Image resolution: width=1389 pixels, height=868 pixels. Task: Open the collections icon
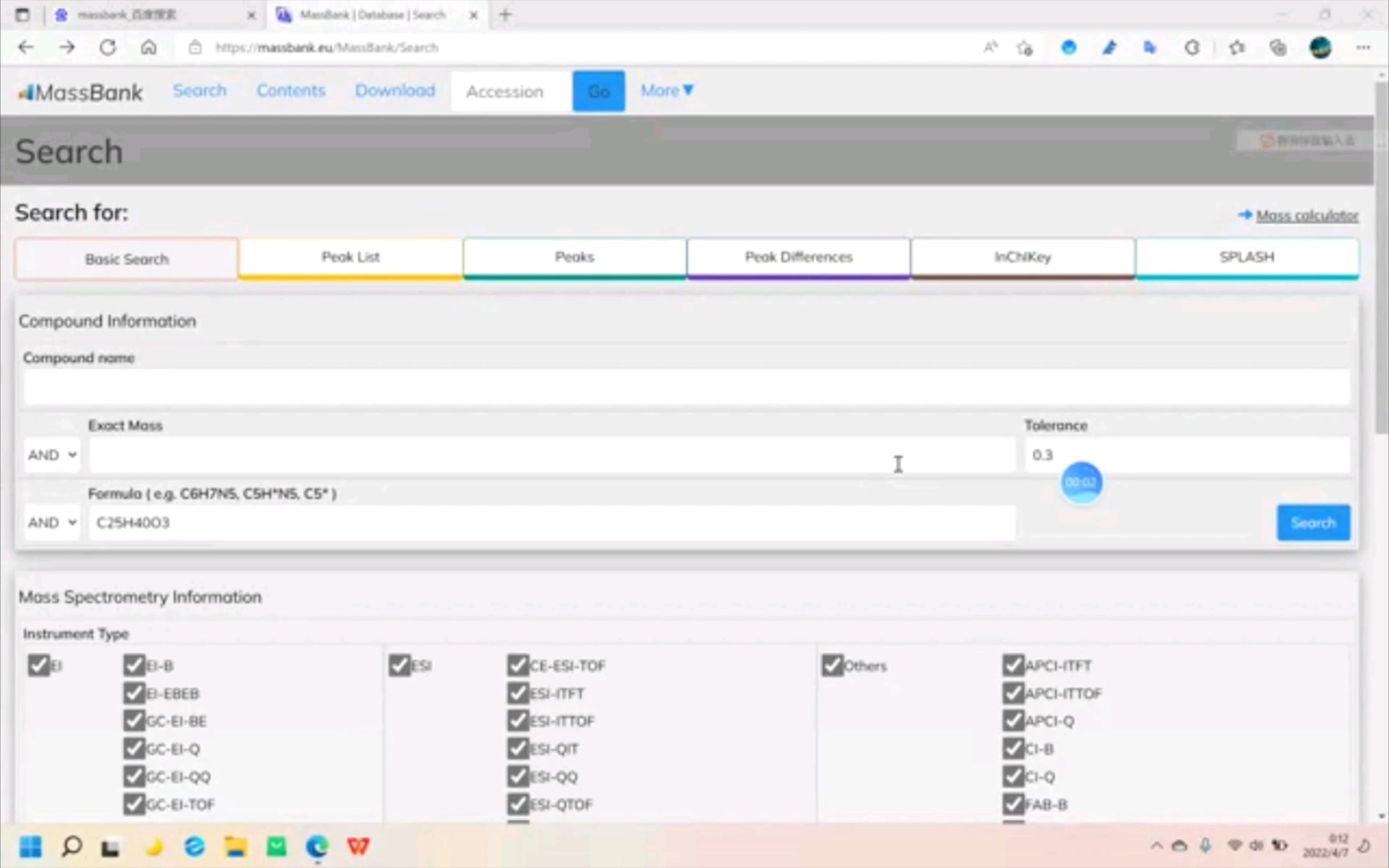(1278, 47)
